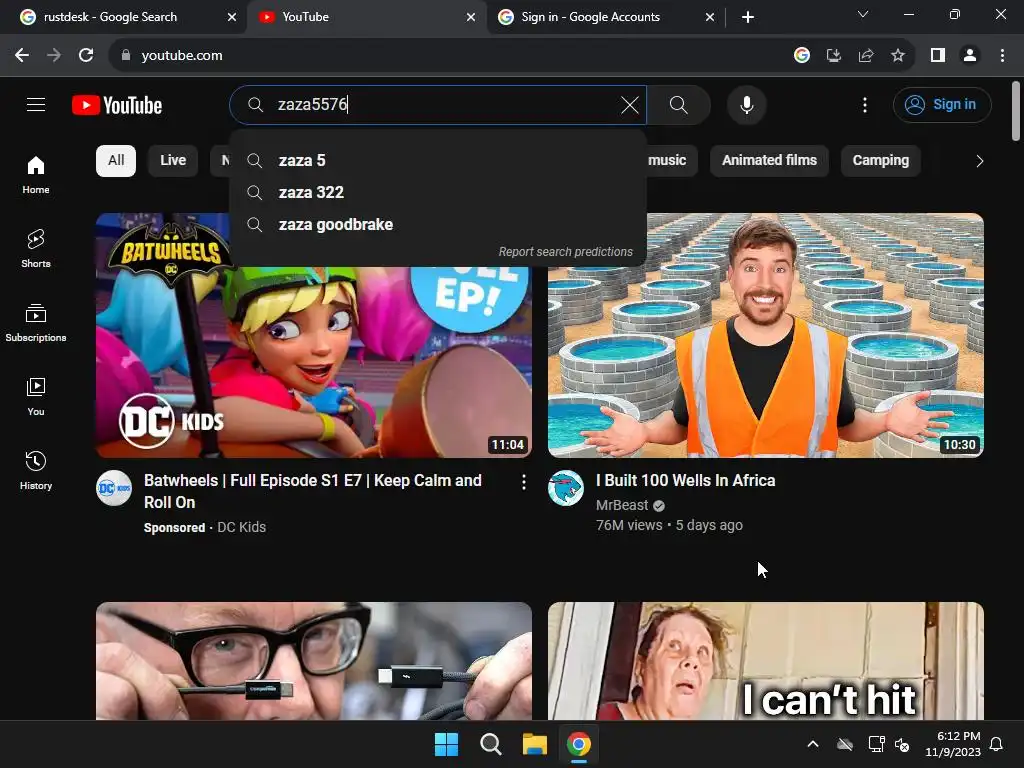Click in the YouTube search field
Screen dimensions: 1024x768
[438, 104]
